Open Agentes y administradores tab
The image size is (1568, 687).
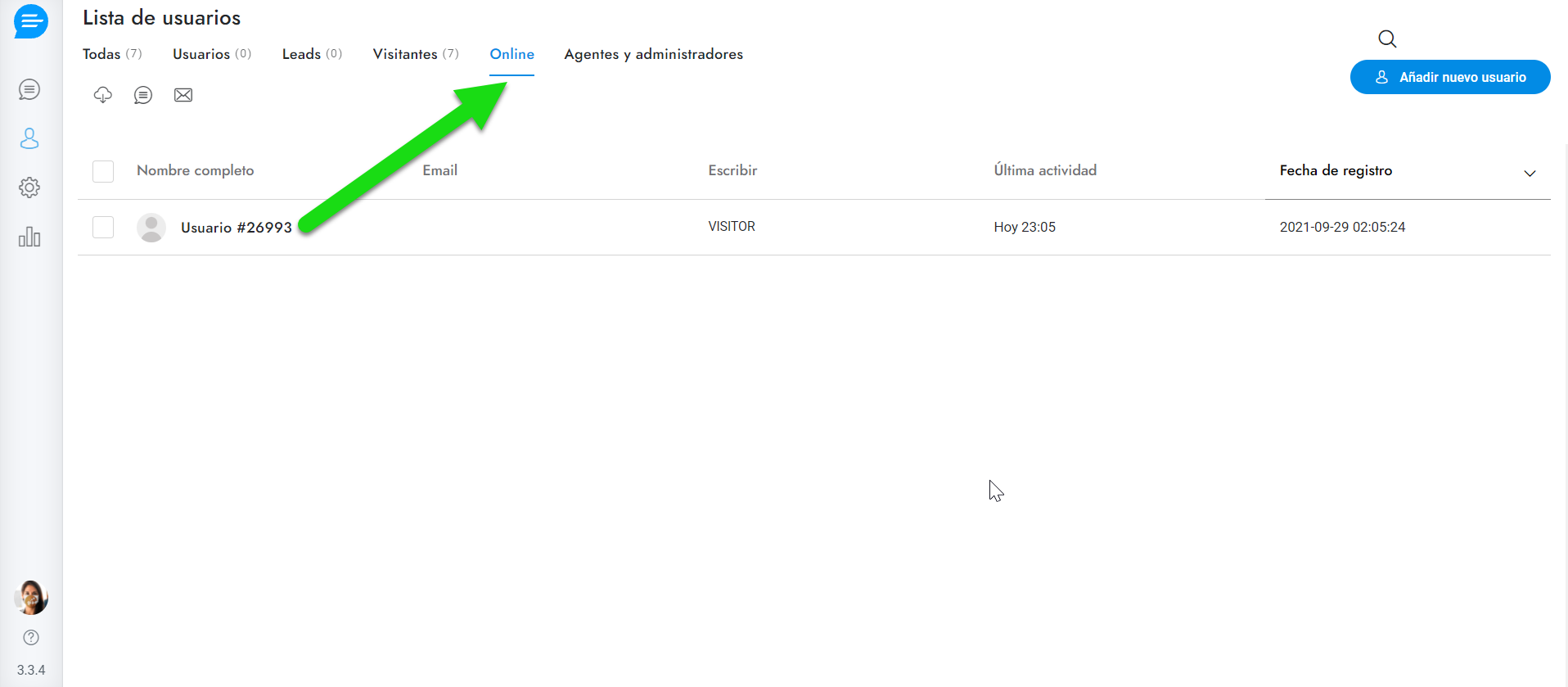[x=654, y=54]
